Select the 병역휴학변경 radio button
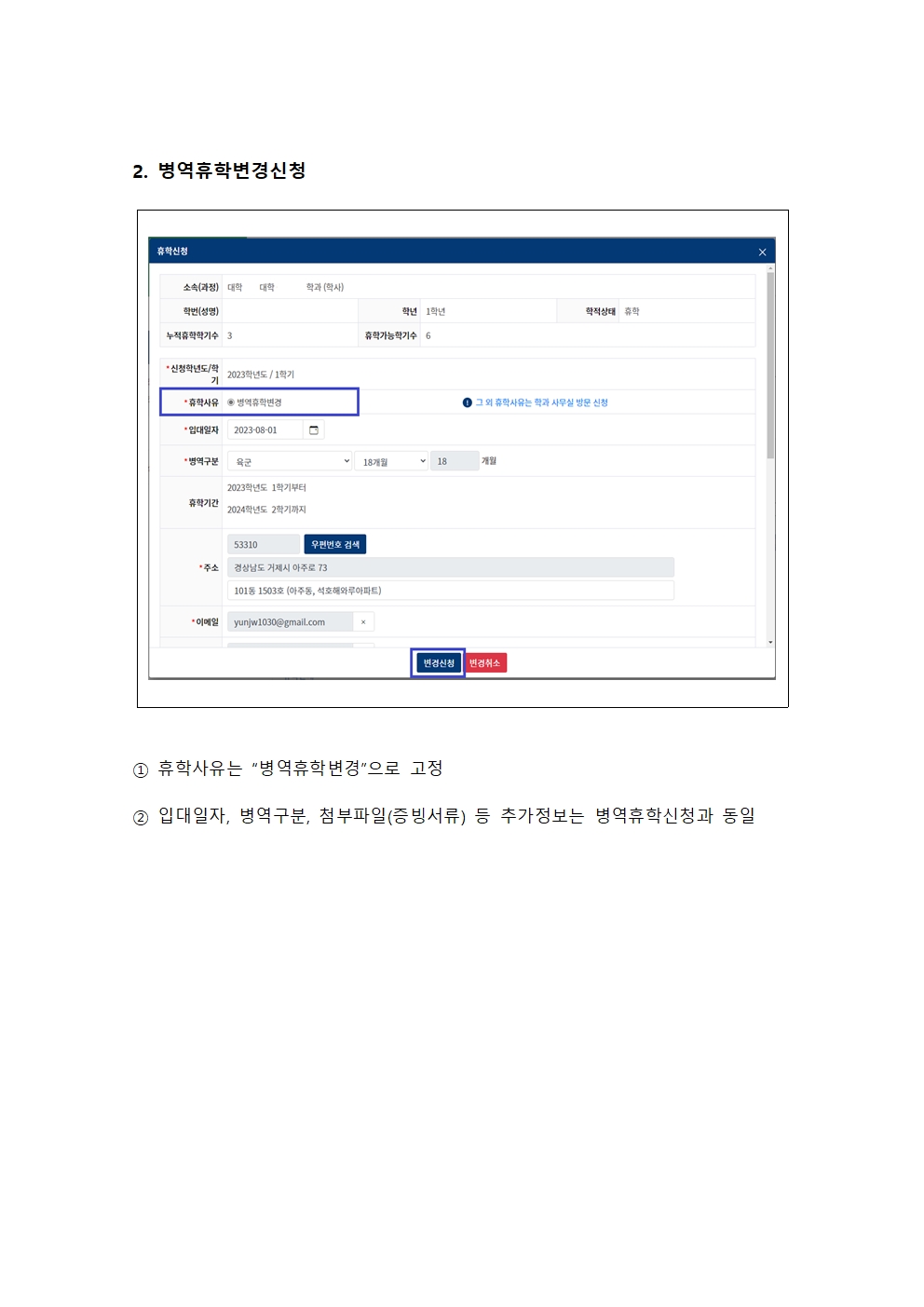The image size is (924, 1307). pos(231,402)
